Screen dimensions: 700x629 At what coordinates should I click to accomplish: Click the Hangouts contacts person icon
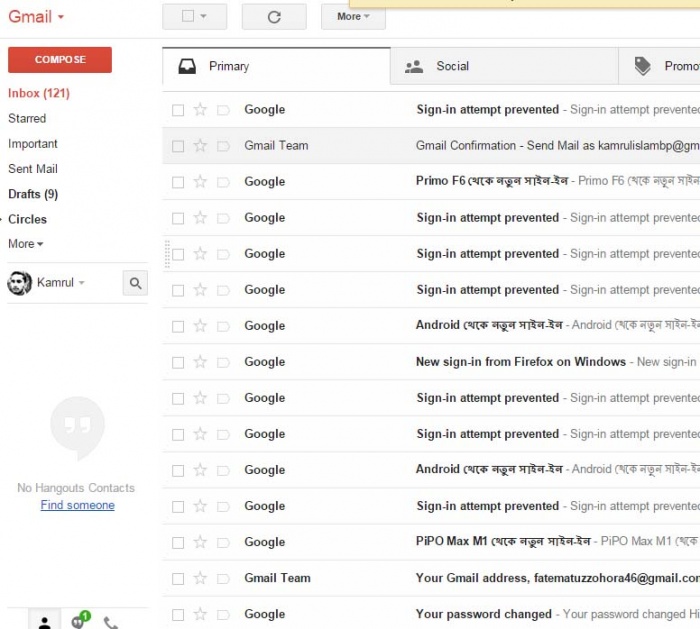(45, 622)
